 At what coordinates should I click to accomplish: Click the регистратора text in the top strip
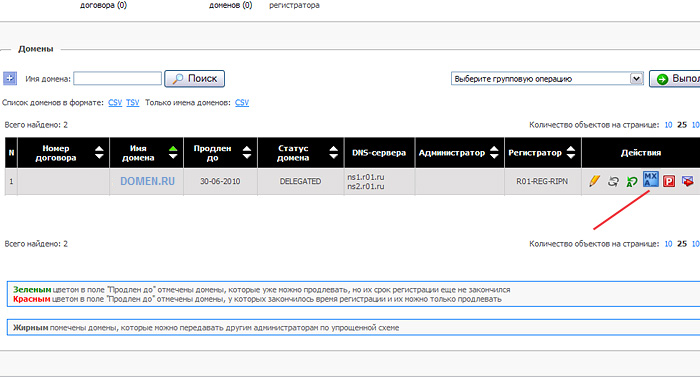(x=294, y=5)
